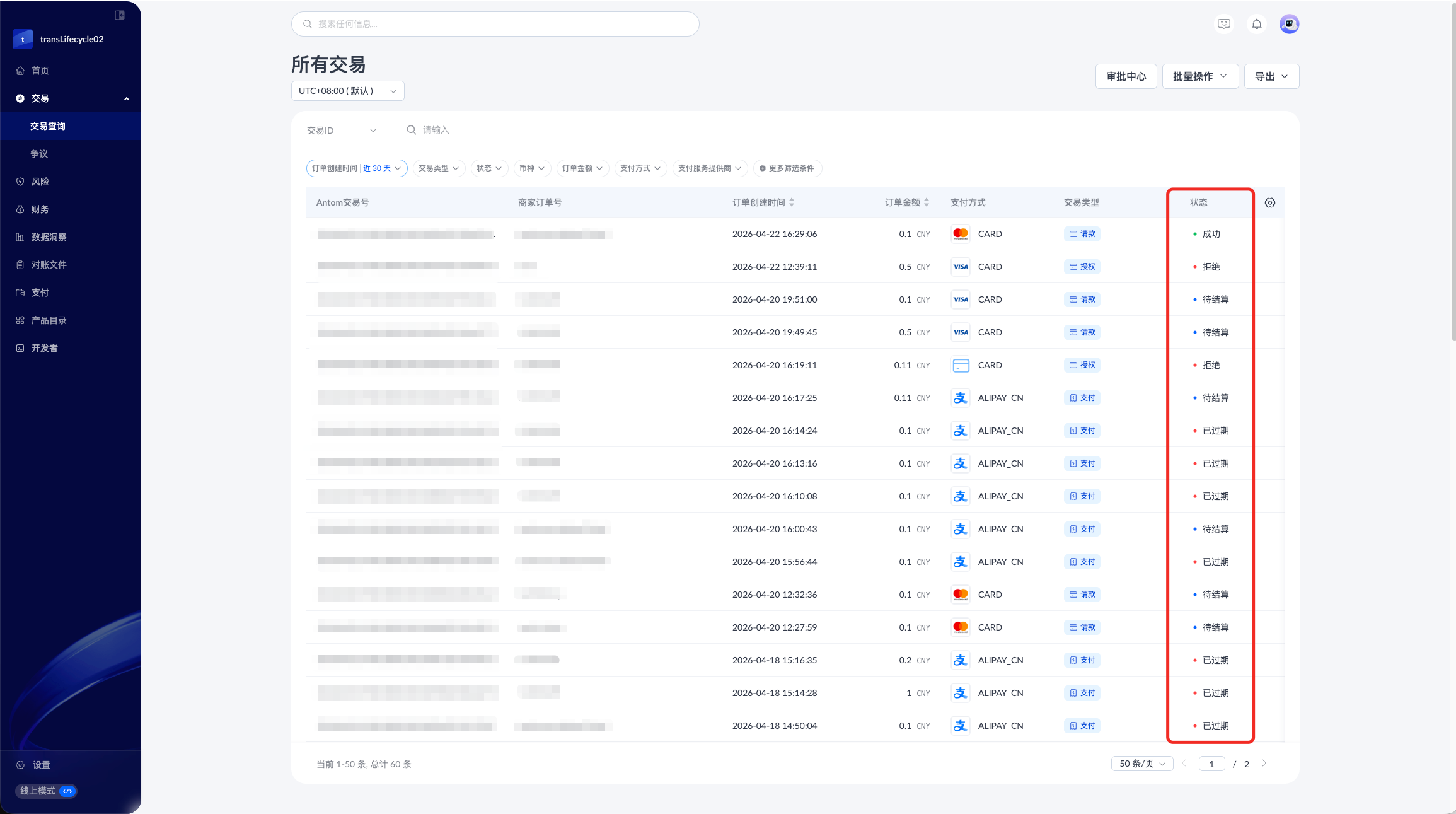This screenshot has width=1456, height=814.
Task: Toggle the 线上模式 mode switch
Action: (x=67, y=791)
